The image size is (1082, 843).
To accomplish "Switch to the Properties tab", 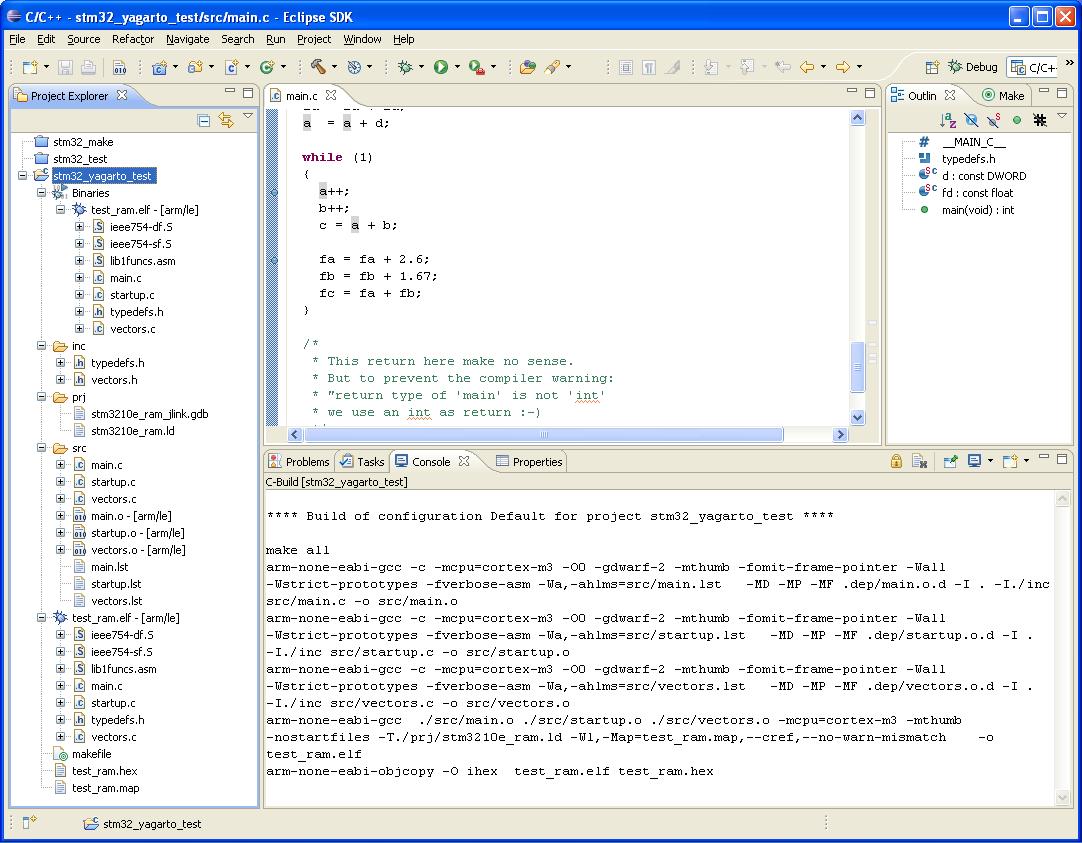I will click(x=529, y=462).
